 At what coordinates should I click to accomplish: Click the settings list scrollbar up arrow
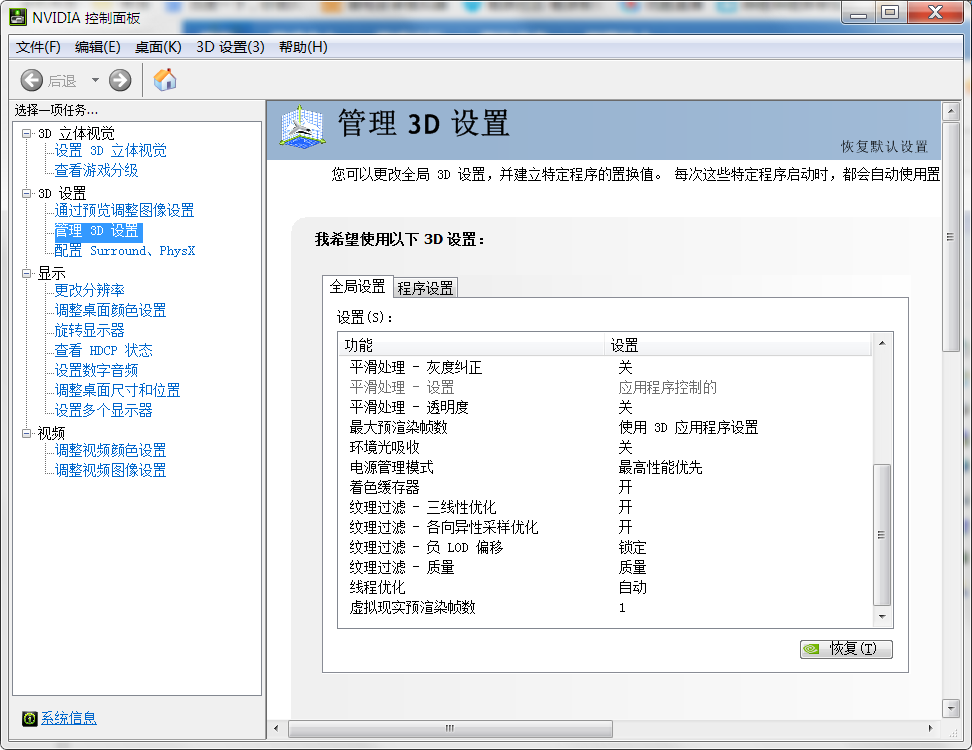tap(881, 345)
